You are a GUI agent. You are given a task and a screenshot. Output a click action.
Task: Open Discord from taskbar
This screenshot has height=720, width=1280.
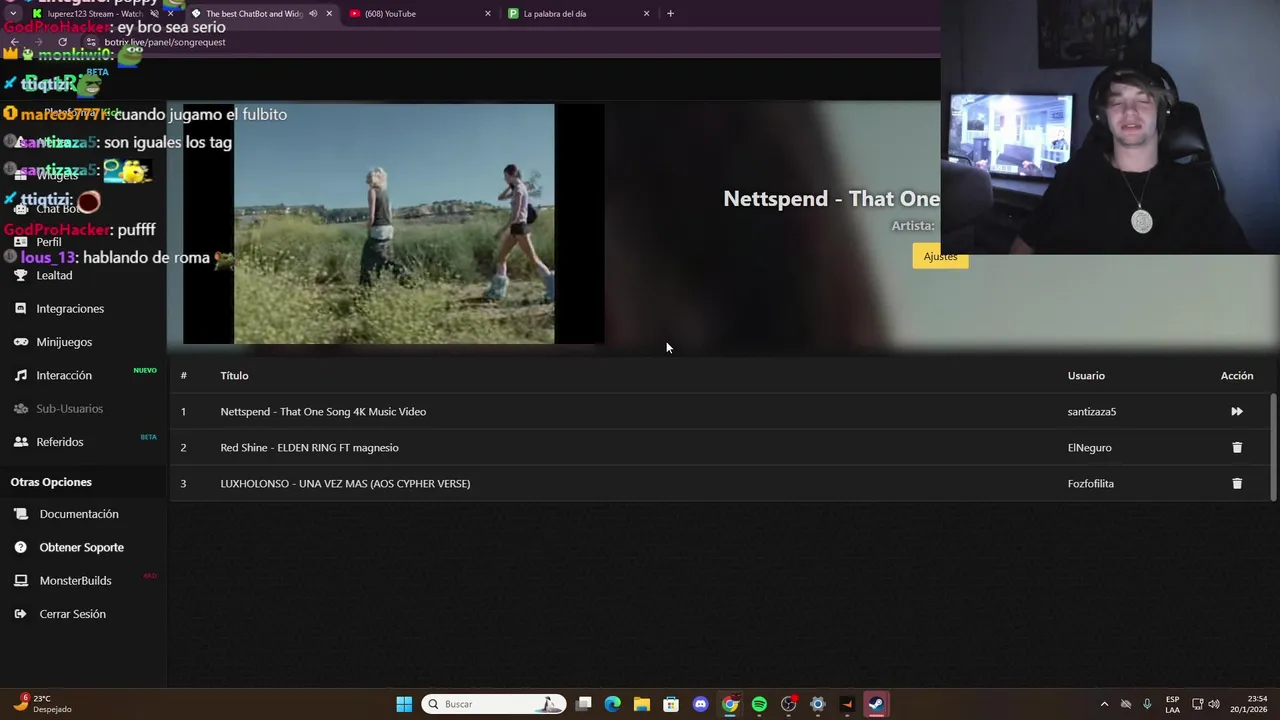(700, 704)
